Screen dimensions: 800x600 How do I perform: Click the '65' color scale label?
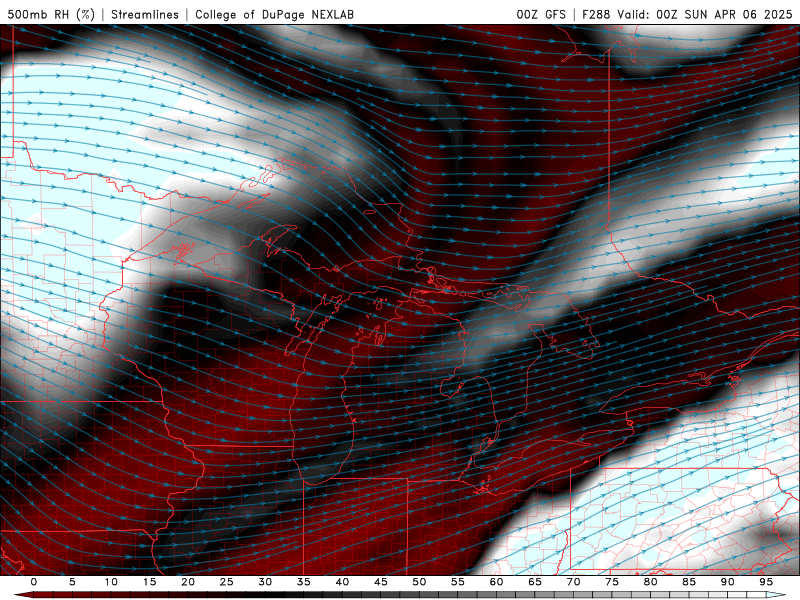535,582
